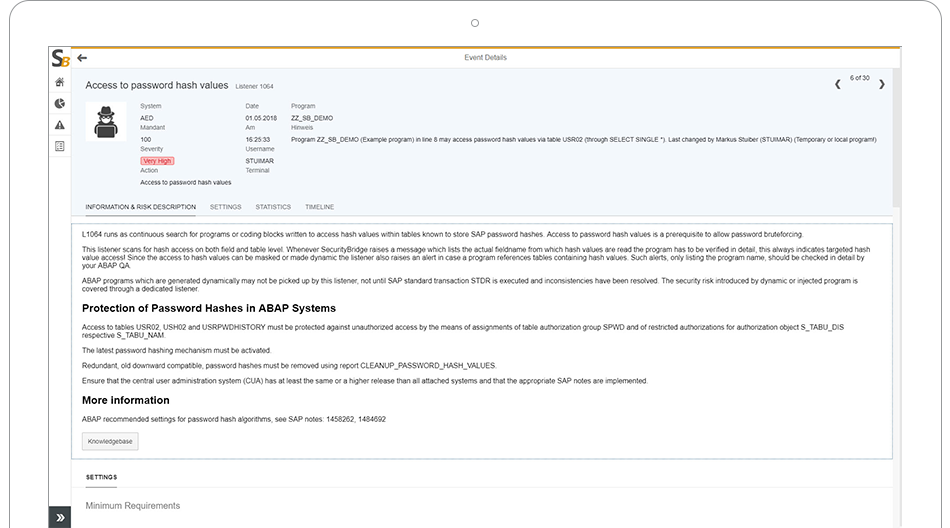This screenshot has height=528, width=950.
Task: Go to previous event chevron
Action: (x=837, y=84)
